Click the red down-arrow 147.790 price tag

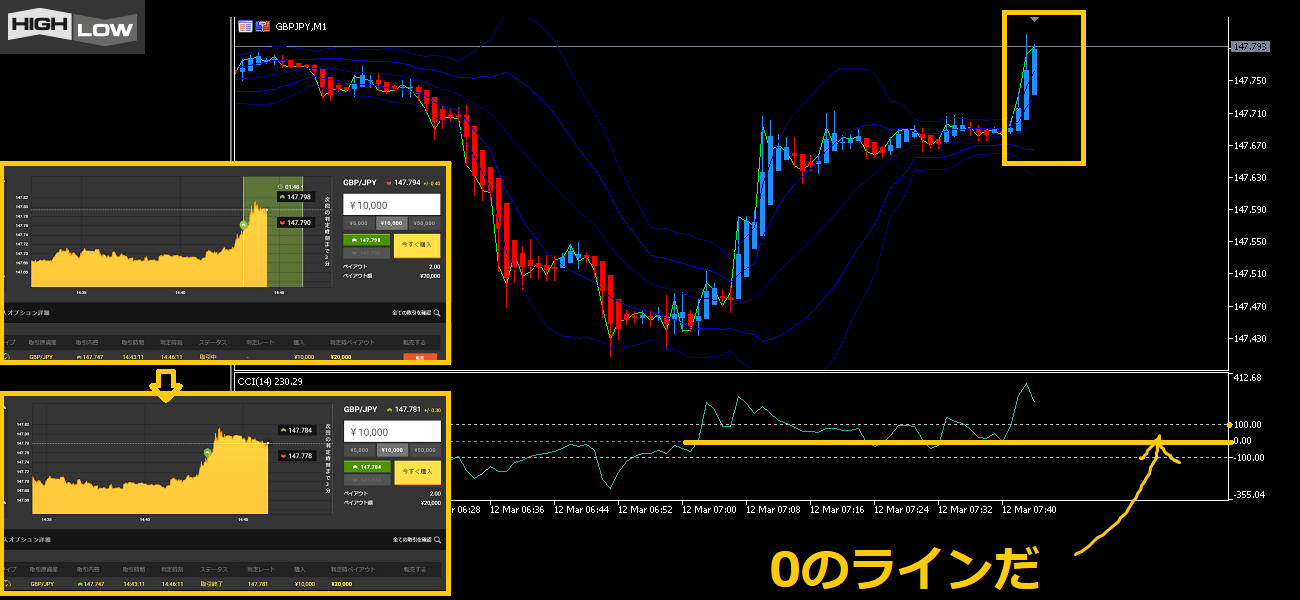pyautogui.click(x=295, y=221)
